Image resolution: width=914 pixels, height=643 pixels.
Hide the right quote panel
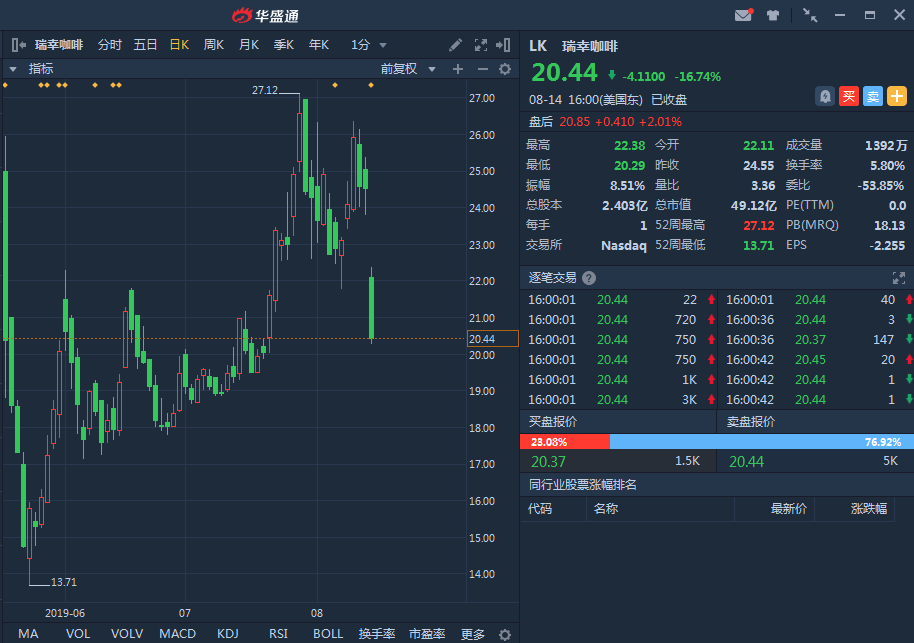(x=506, y=45)
